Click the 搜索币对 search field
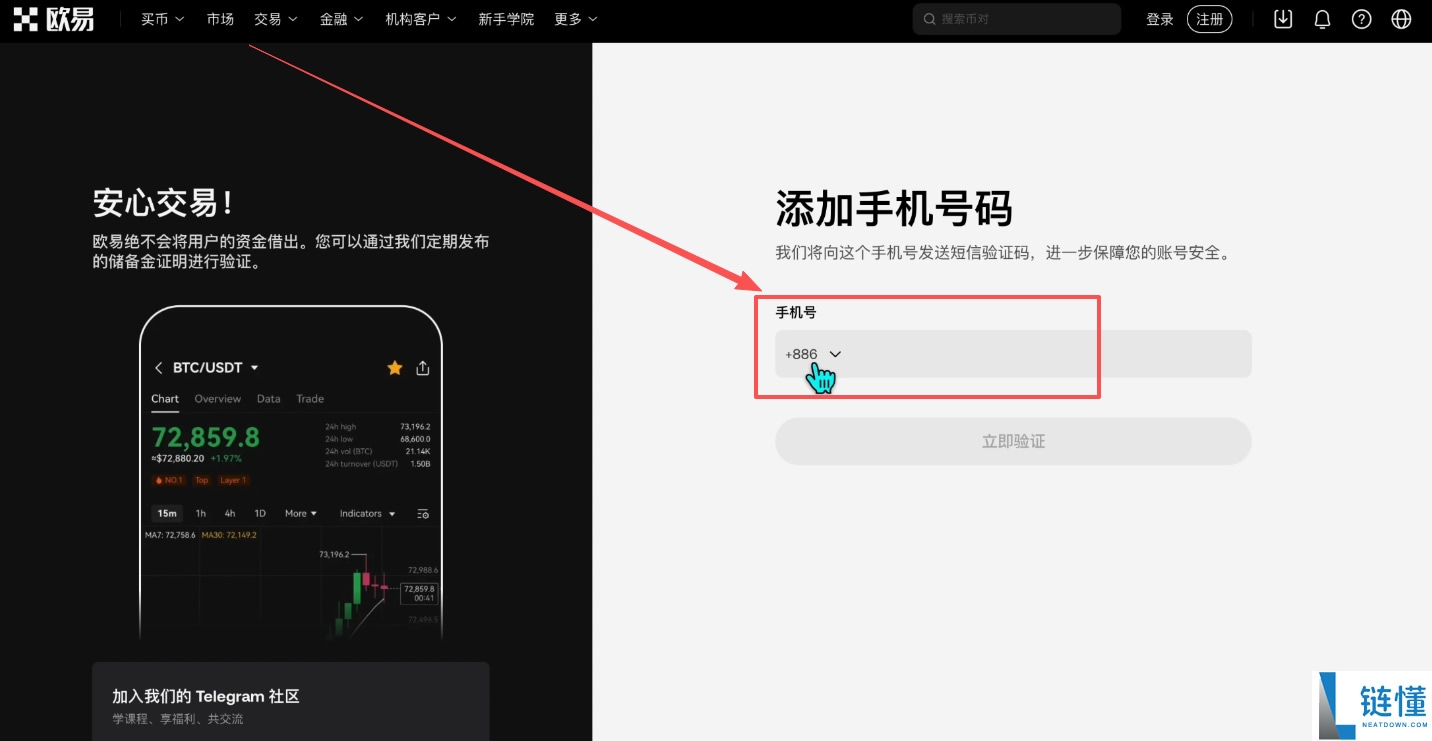This screenshot has width=1432, height=741. tap(1016, 18)
